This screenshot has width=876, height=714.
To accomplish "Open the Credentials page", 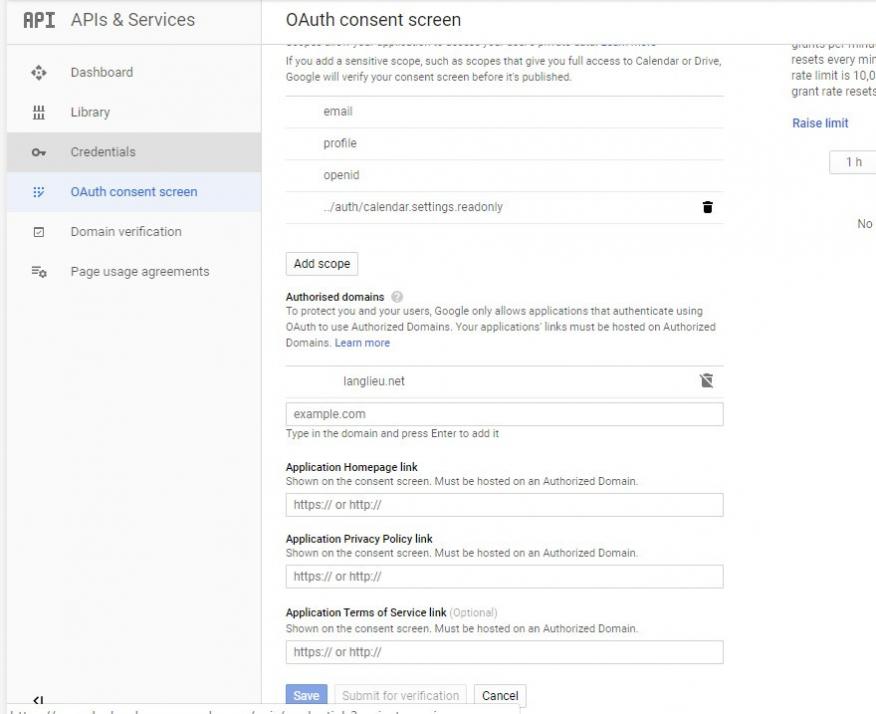I will pos(102,152).
